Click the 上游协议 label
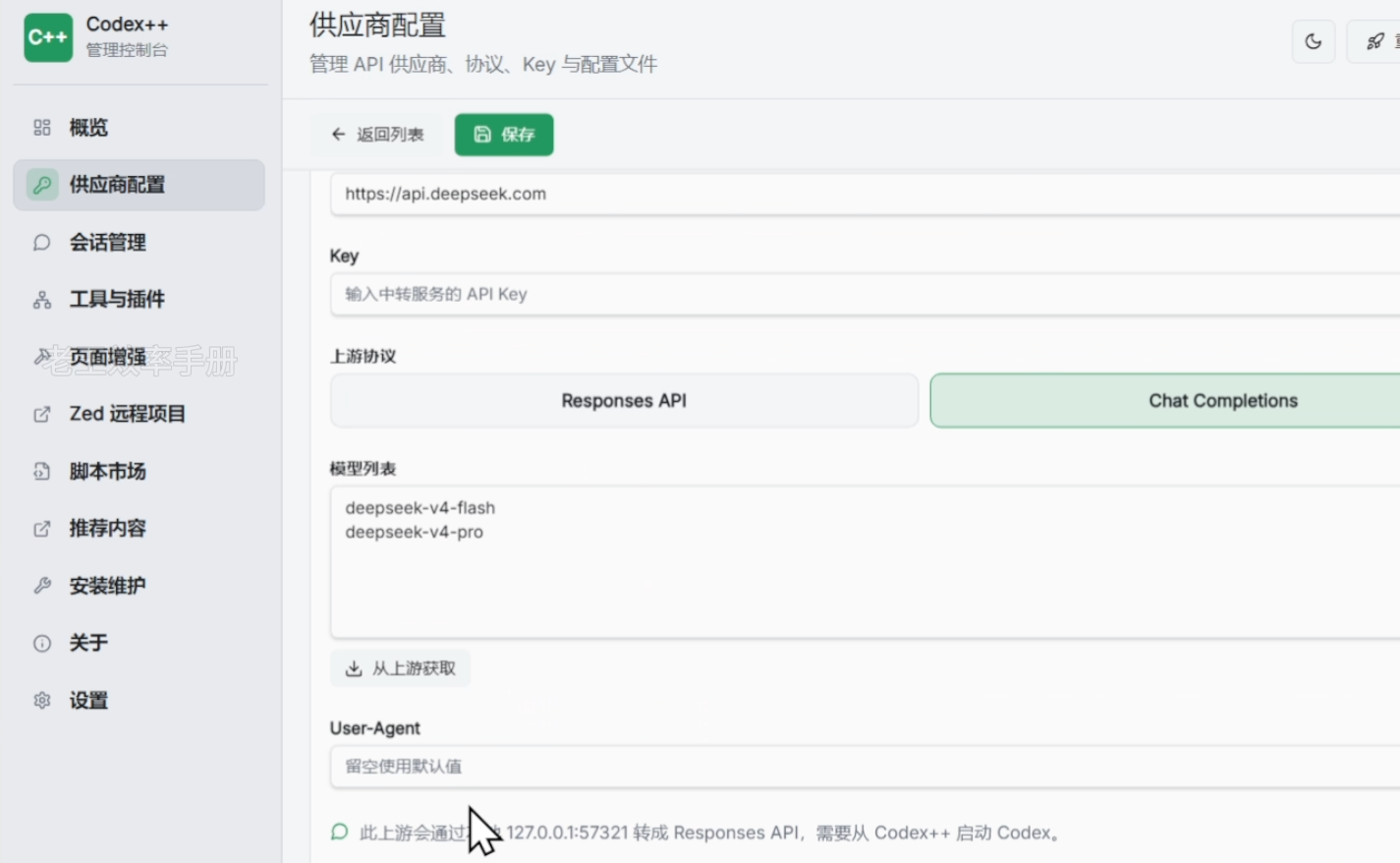Screen dimensions: 1400x863 [363, 356]
